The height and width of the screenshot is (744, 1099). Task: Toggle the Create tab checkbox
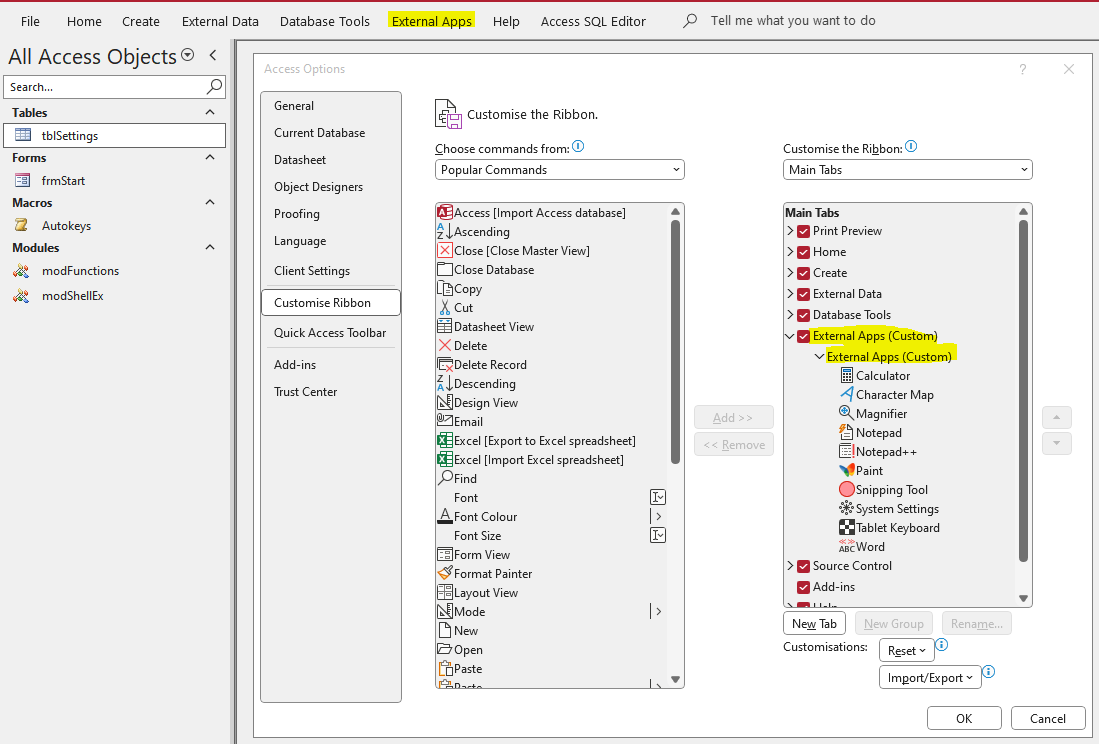[803, 273]
